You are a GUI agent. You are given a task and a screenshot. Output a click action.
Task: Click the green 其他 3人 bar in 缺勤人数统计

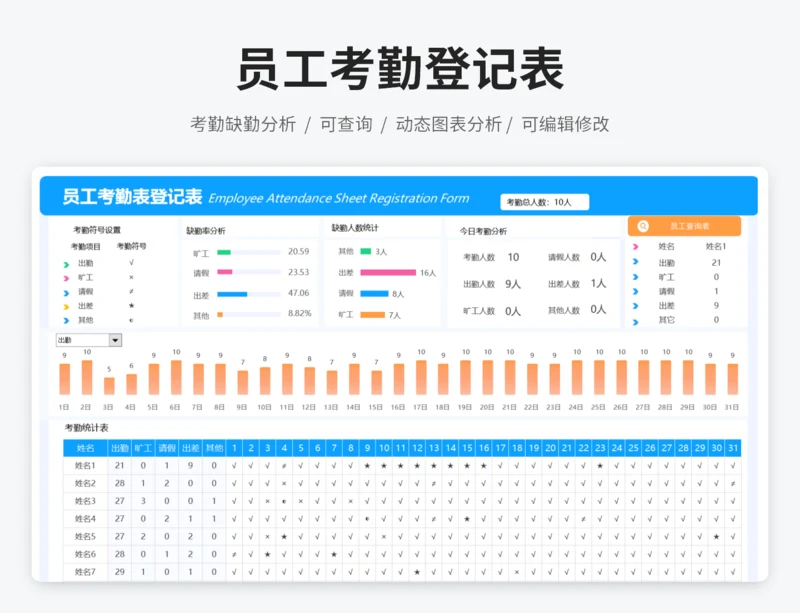click(366, 251)
